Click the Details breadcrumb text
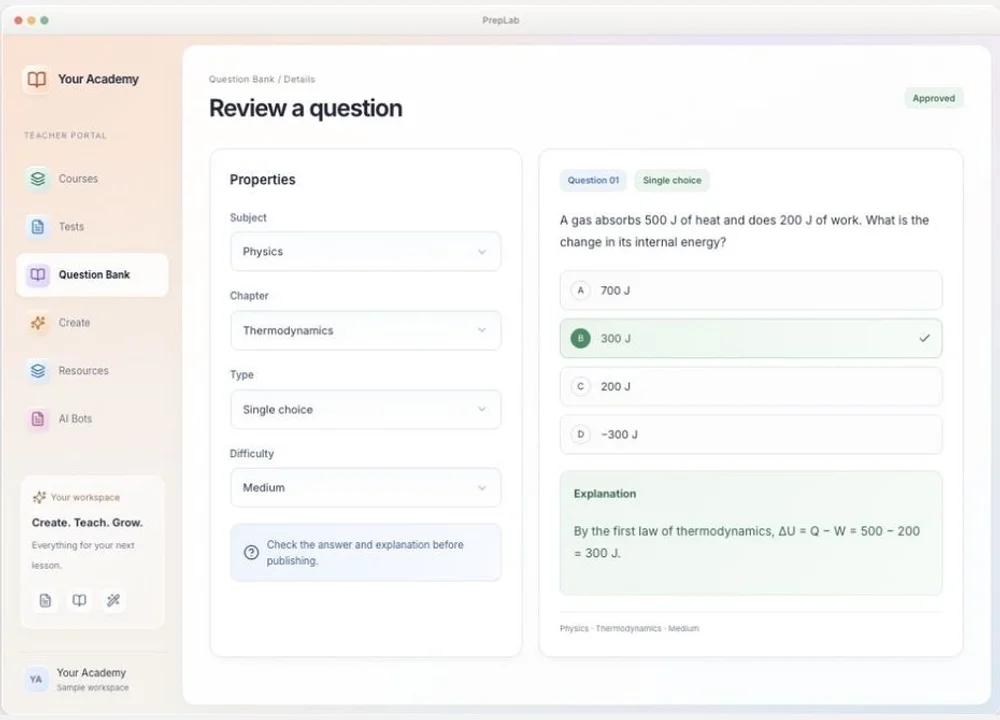The image size is (1000, 720). click(299, 79)
